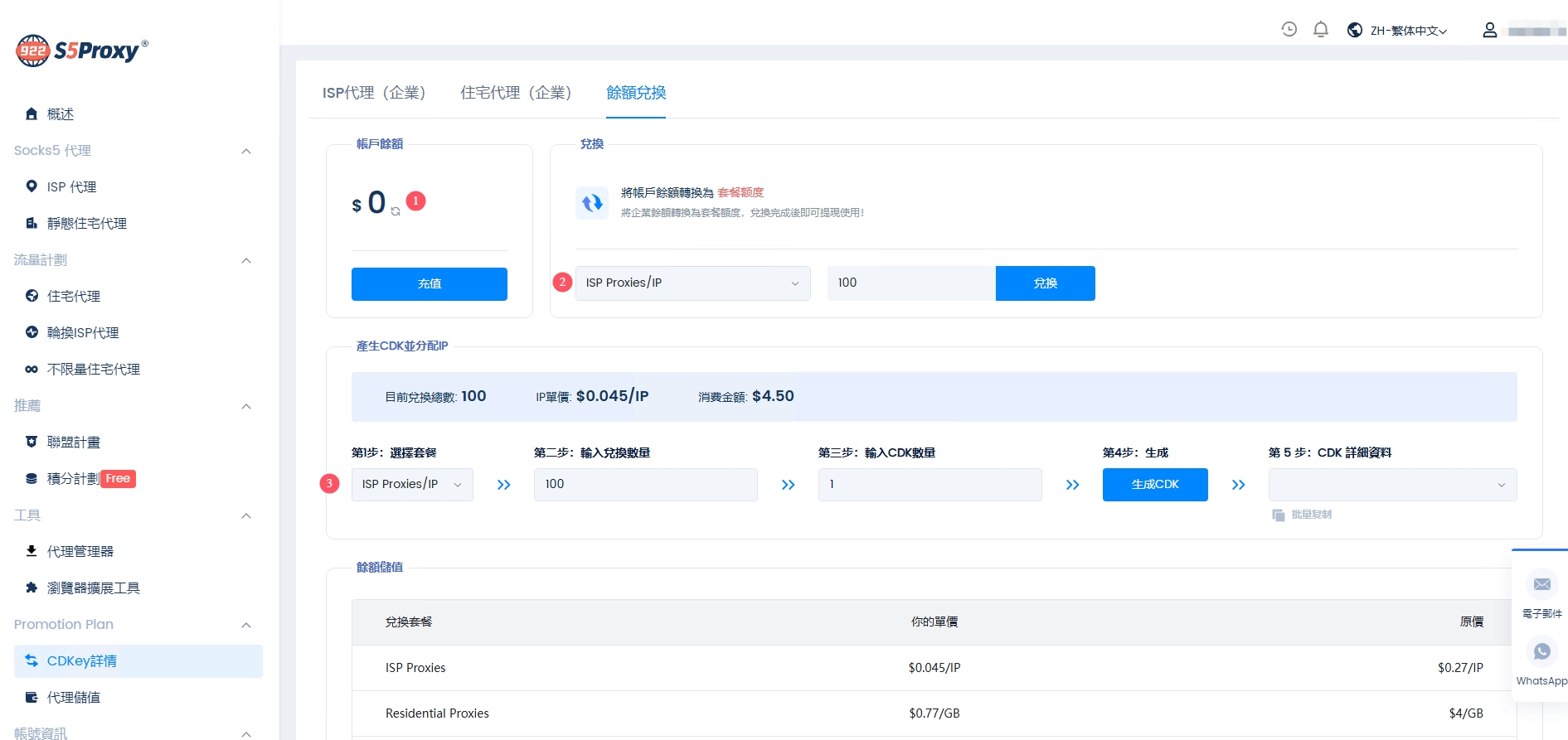Viewport: 1568px width, 740px height.
Task: Click the user account profile icon
Action: click(1489, 31)
